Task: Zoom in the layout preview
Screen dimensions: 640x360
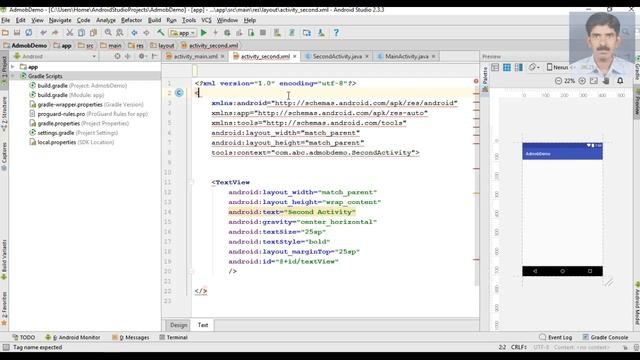Action: (582, 81)
